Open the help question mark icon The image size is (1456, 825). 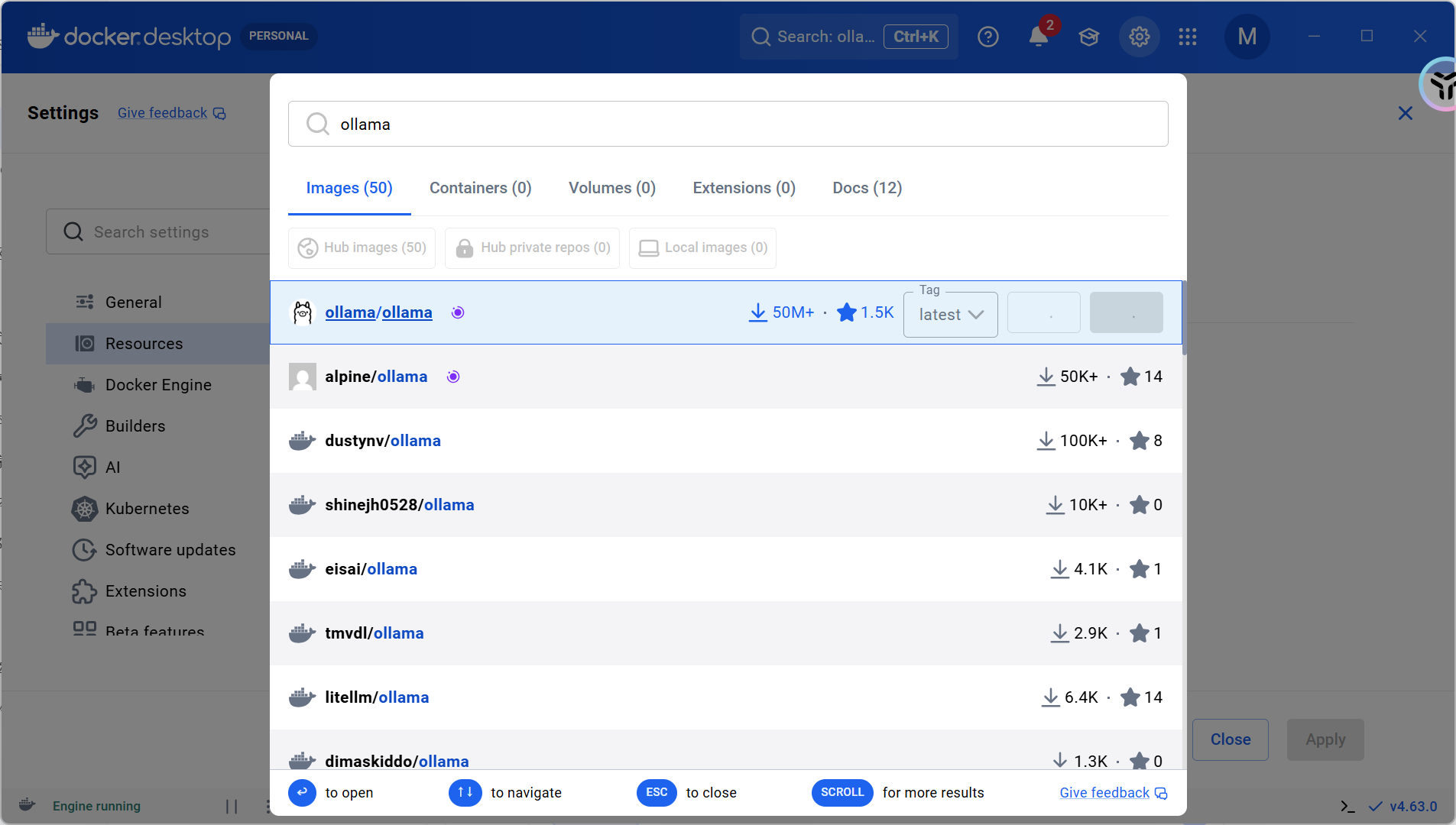[988, 37]
